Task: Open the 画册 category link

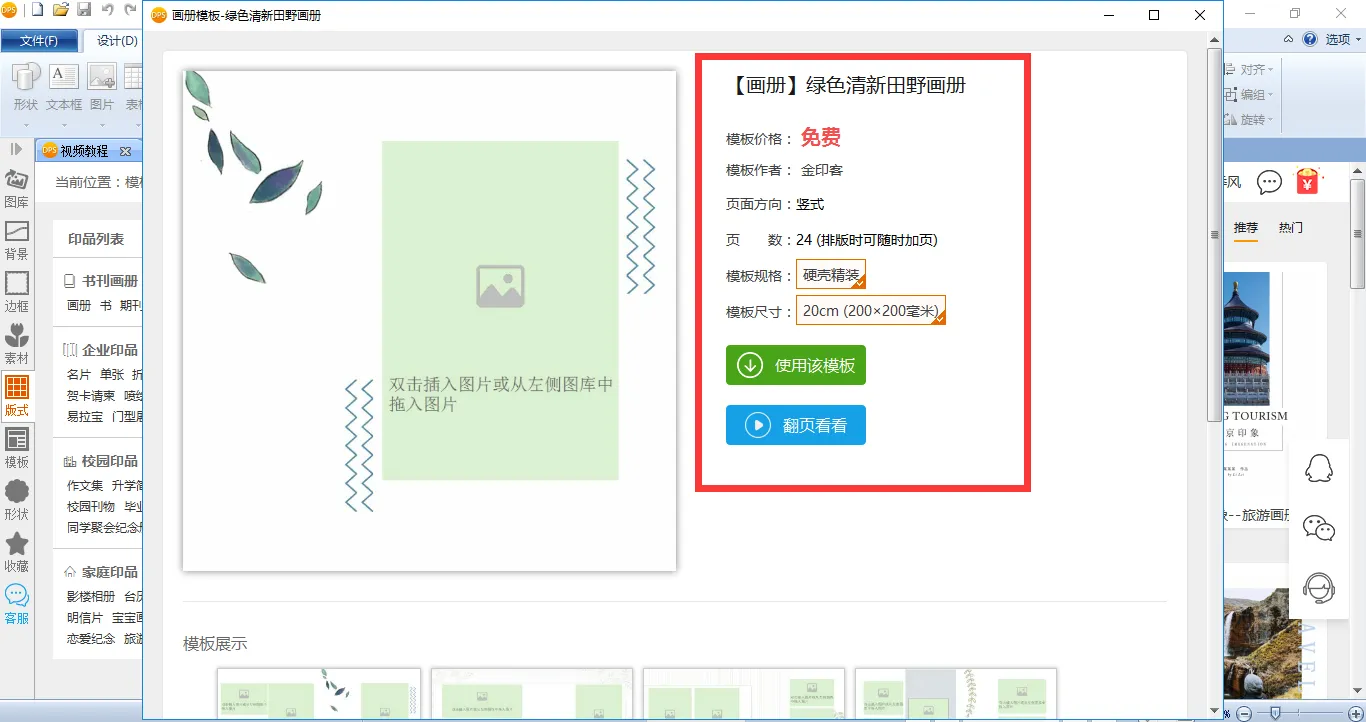Action: 79,306
